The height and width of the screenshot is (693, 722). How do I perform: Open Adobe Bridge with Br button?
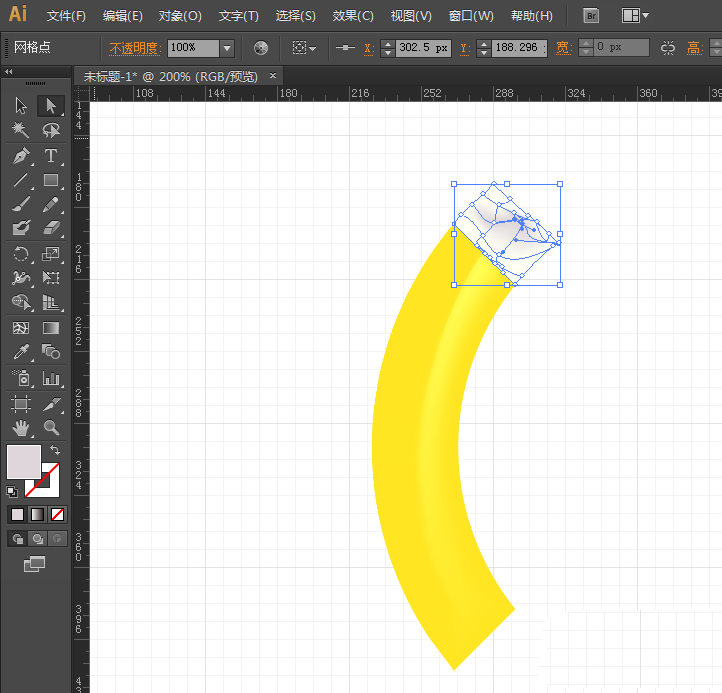(x=591, y=16)
